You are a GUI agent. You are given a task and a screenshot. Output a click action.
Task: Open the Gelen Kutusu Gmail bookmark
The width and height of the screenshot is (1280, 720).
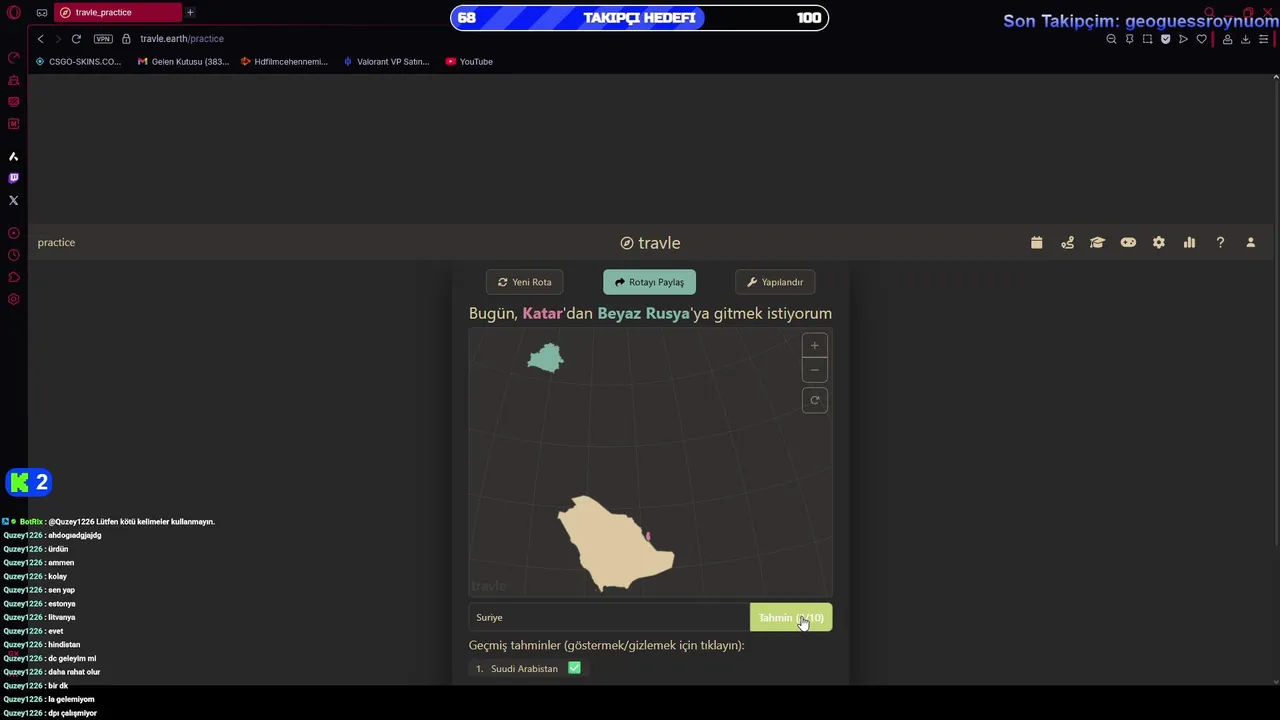183,62
